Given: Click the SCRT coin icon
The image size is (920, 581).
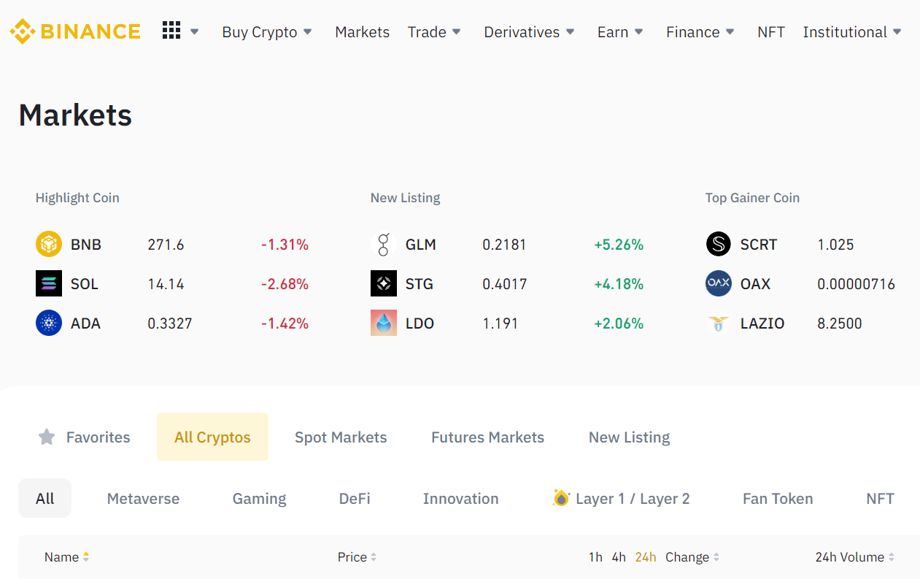Looking at the screenshot, I should point(718,244).
